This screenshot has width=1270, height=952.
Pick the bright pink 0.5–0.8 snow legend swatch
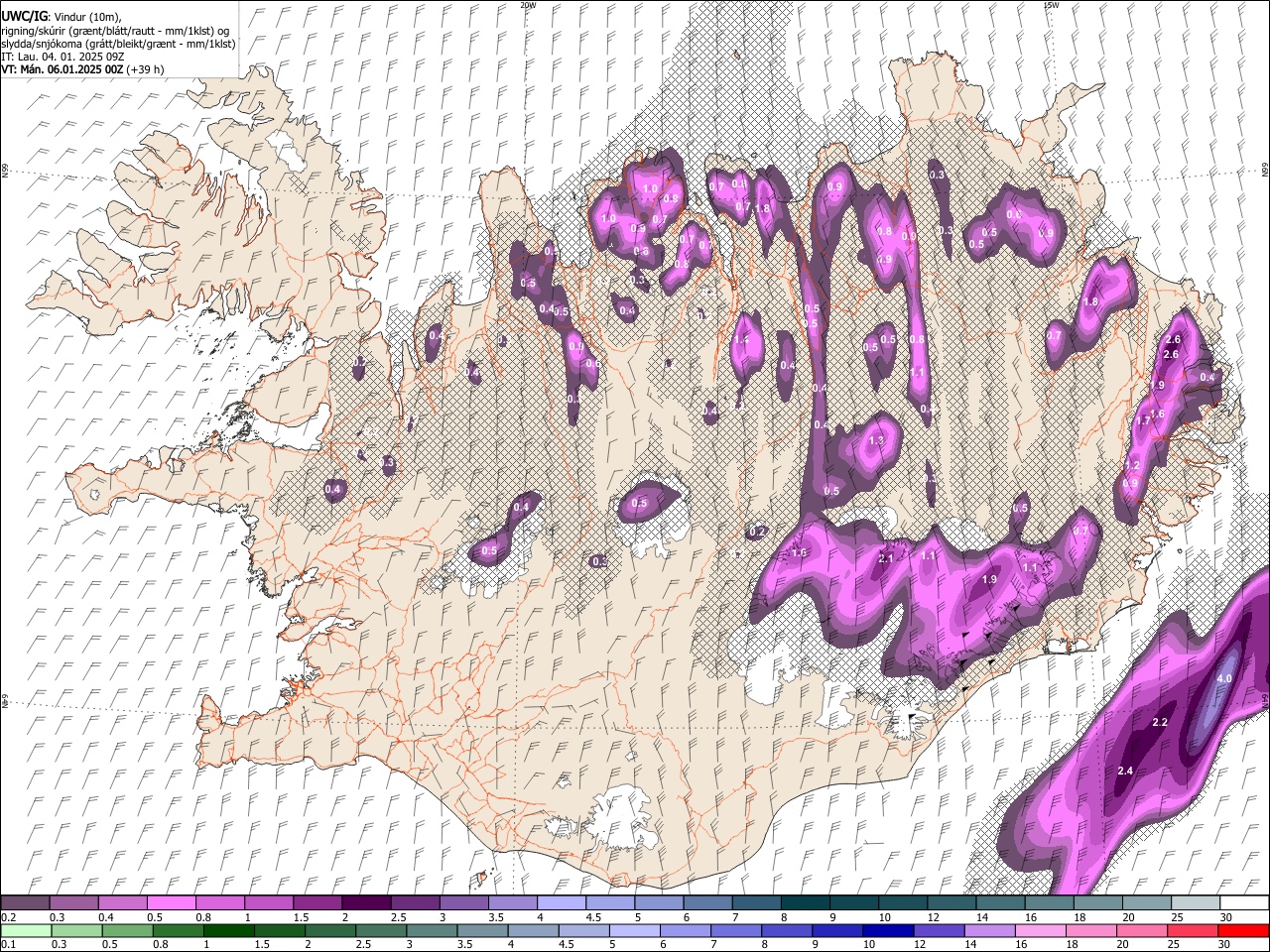[x=171, y=903]
